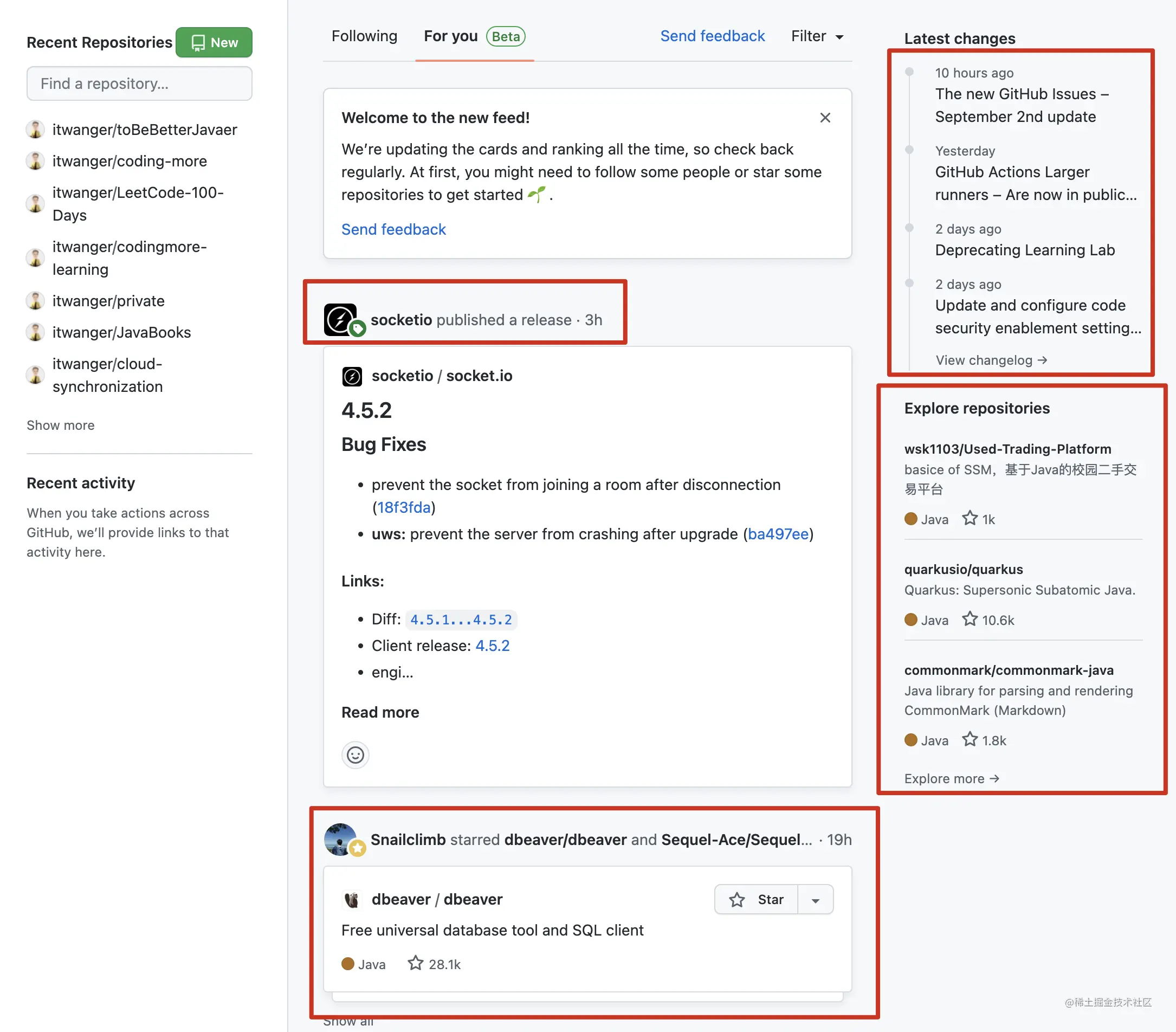Open Deprecating Learning Lab change
The image size is (1176, 1032).
pyautogui.click(x=1025, y=250)
